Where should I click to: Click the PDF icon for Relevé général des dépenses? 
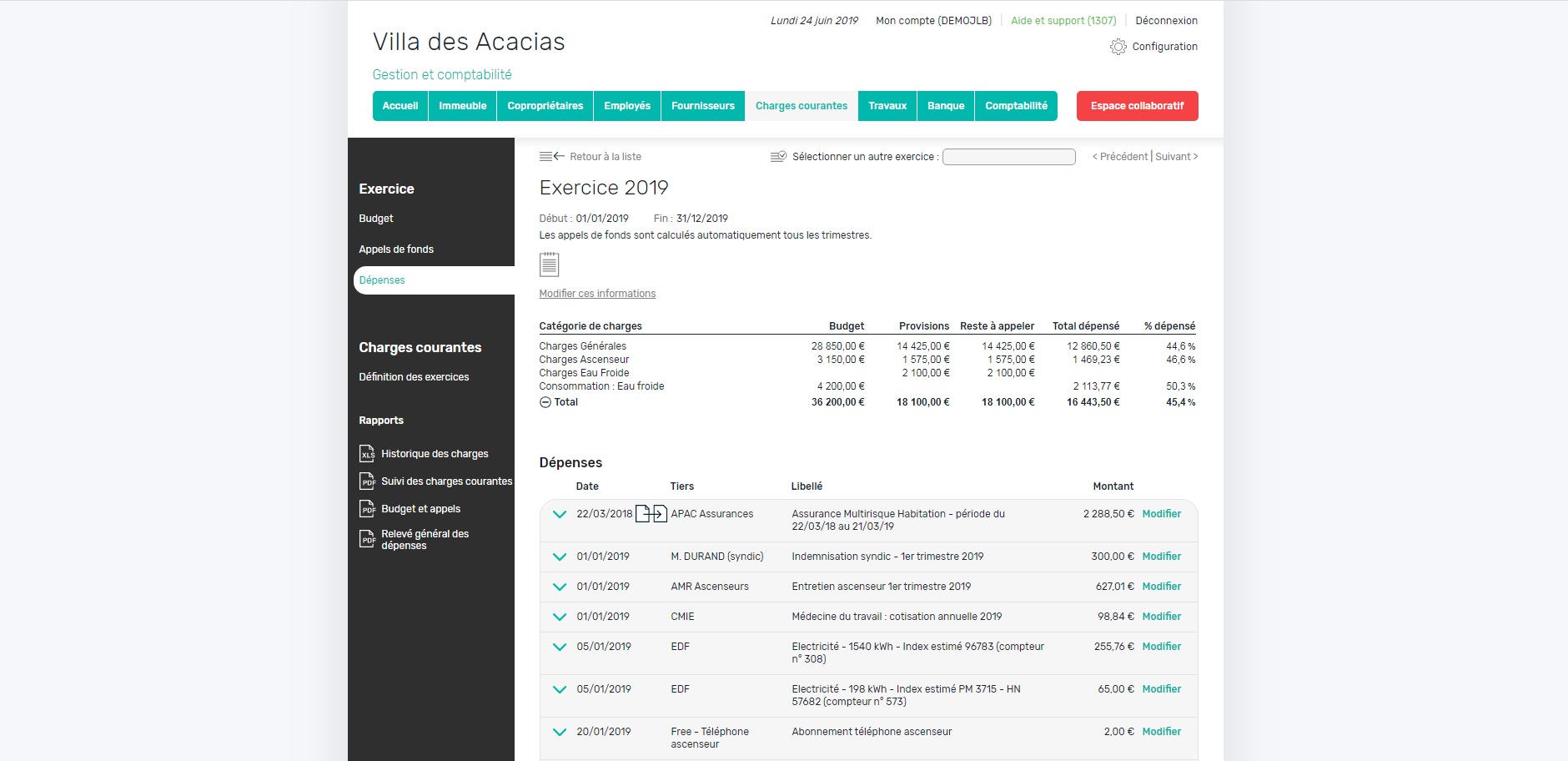click(x=367, y=539)
